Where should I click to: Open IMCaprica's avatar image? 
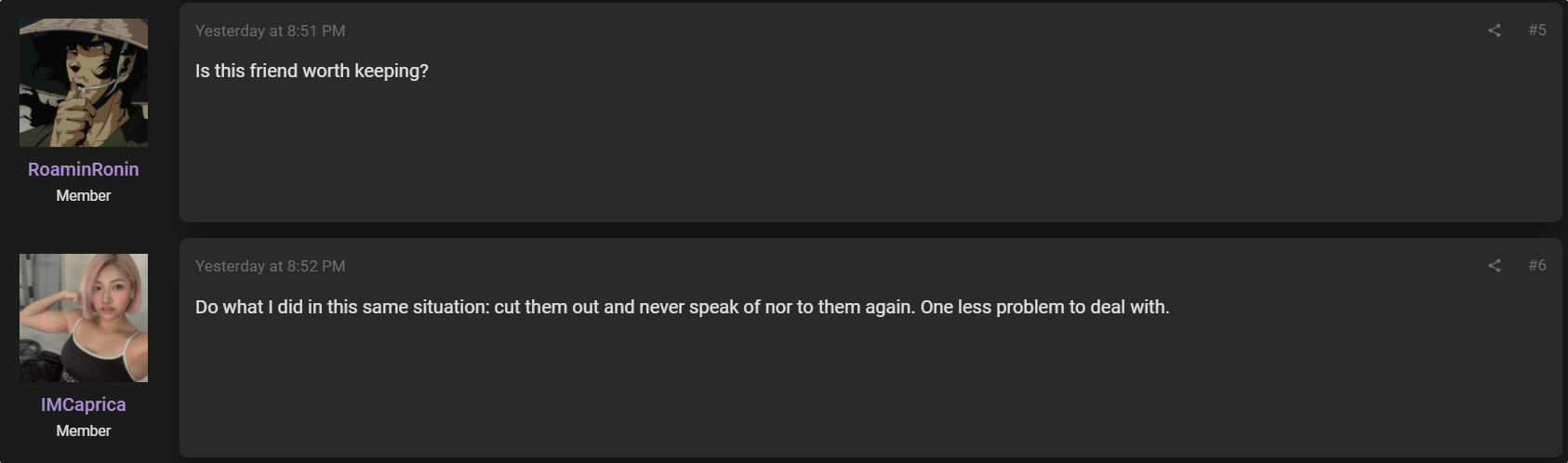pyautogui.click(x=84, y=318)
